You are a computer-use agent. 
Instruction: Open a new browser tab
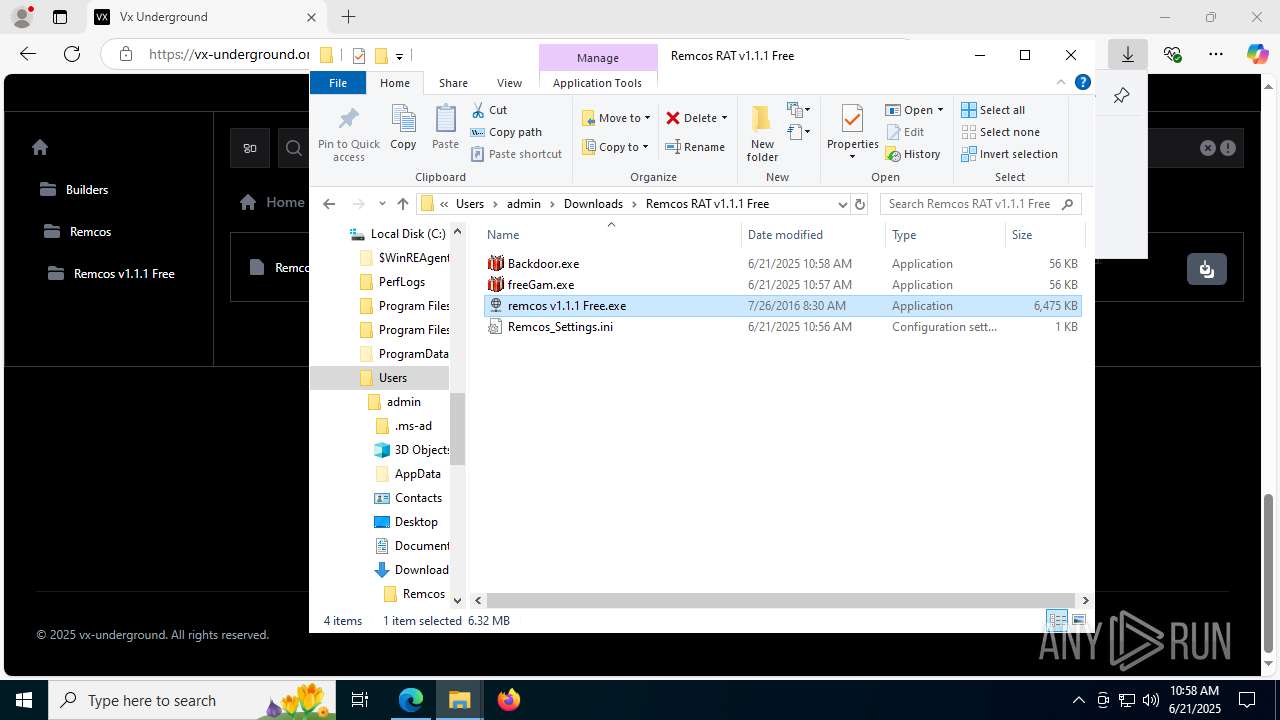tap(348, 17)
